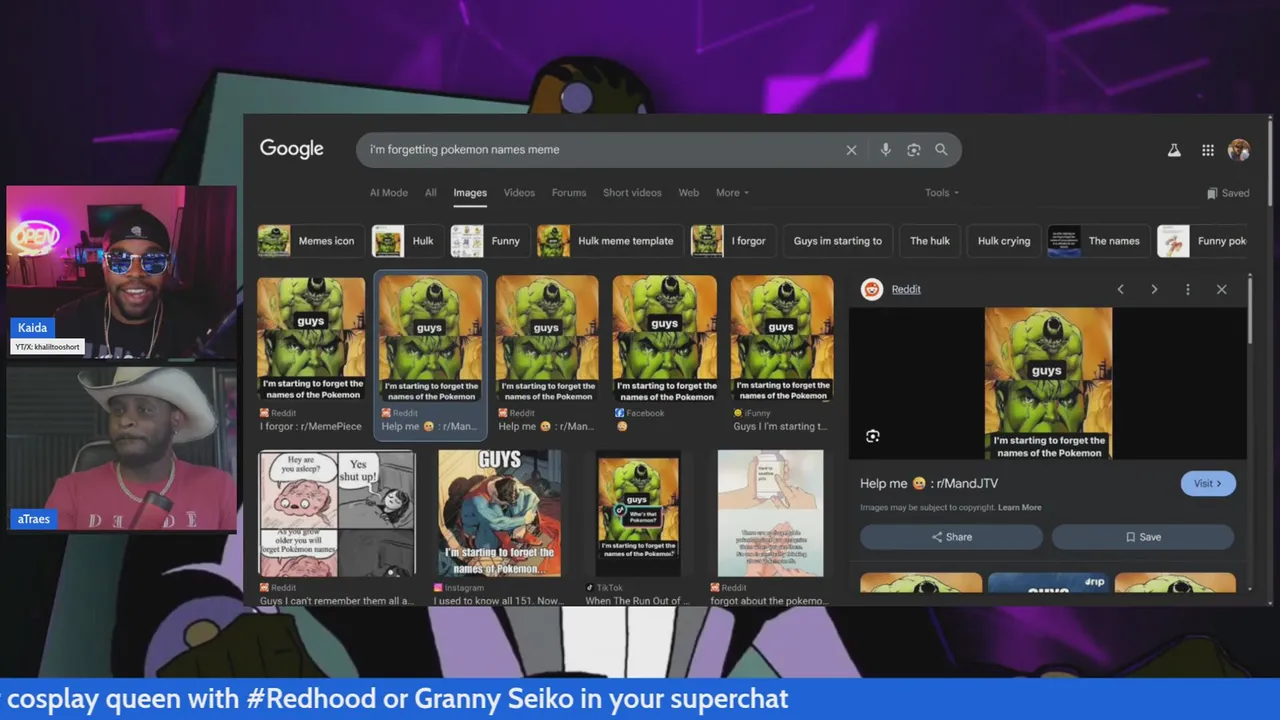
Task: Click the preview panel scrollbar
Action: click(x=1250, y=310)
